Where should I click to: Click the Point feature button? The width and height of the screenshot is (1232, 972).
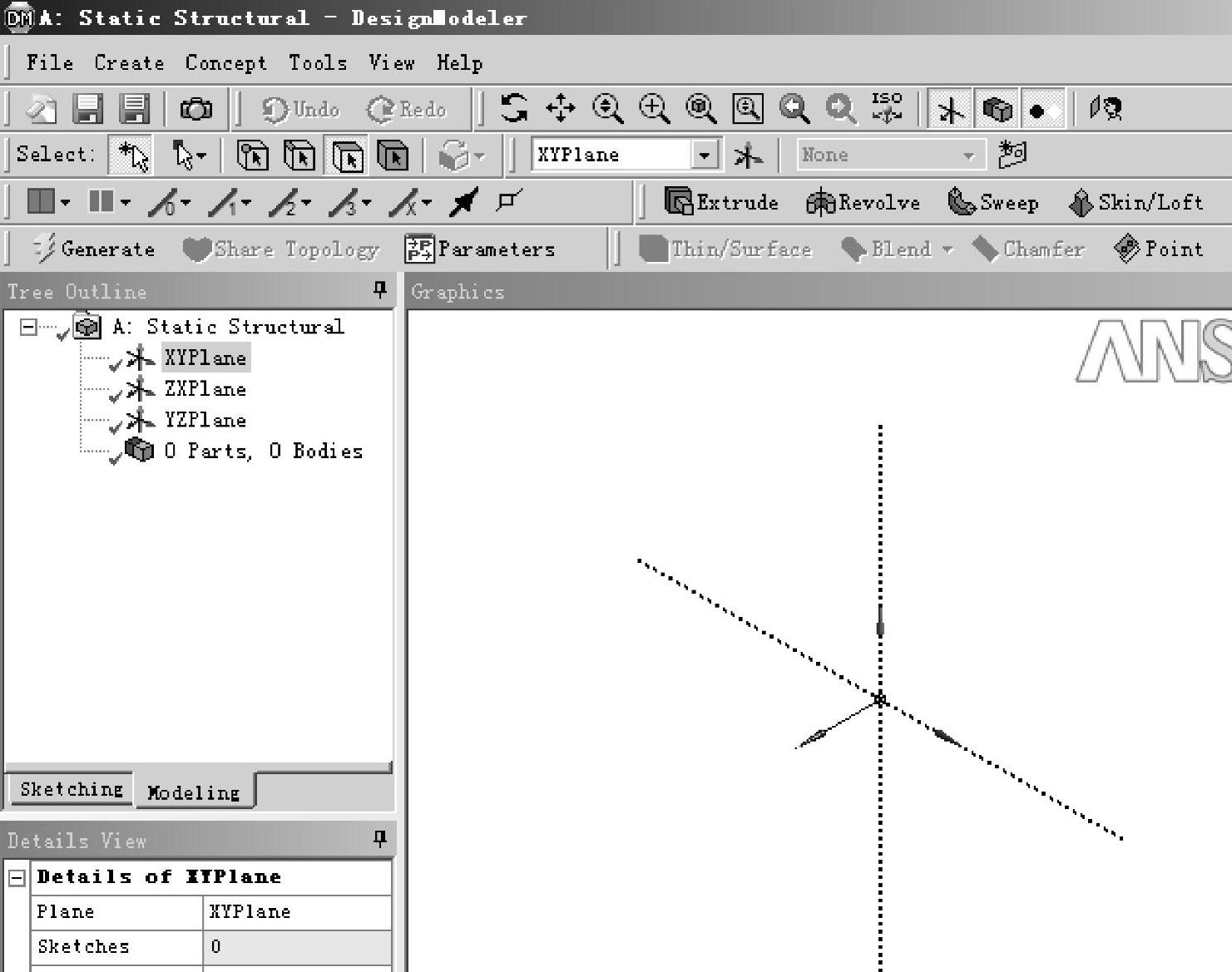point(1158,249)
